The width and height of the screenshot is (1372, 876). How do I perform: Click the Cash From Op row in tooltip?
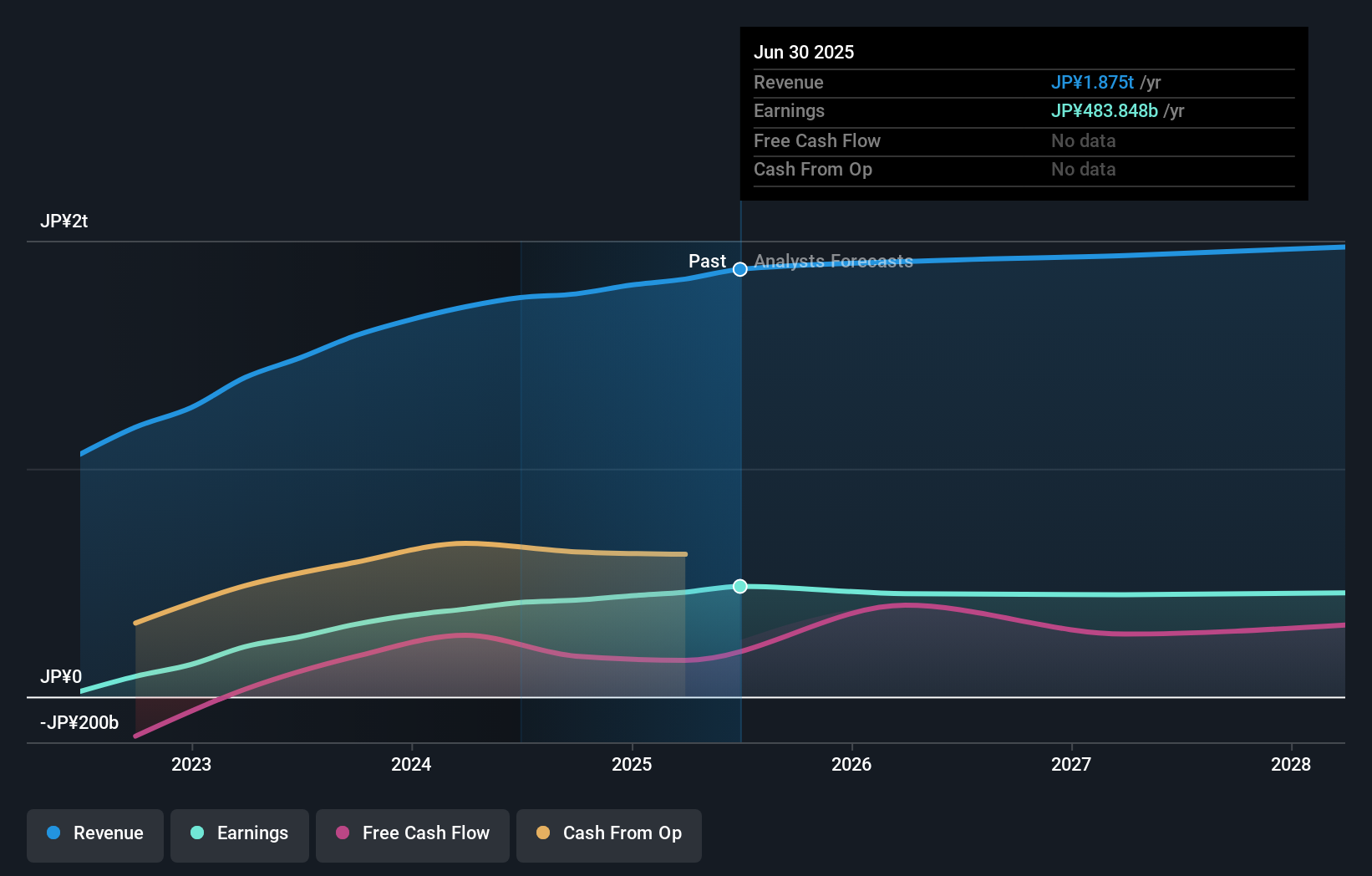[813, 169]
